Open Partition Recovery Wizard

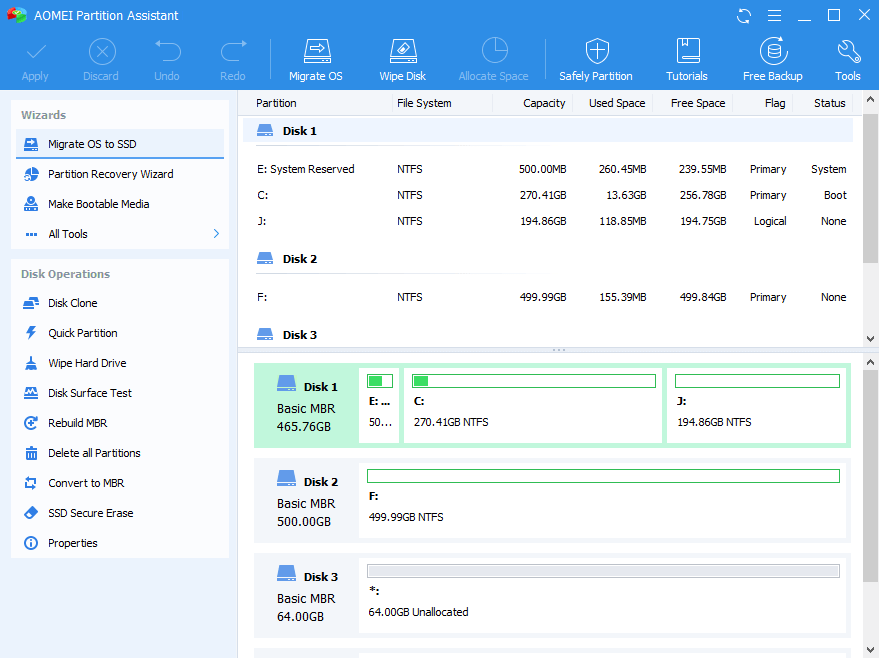point(110,174)
